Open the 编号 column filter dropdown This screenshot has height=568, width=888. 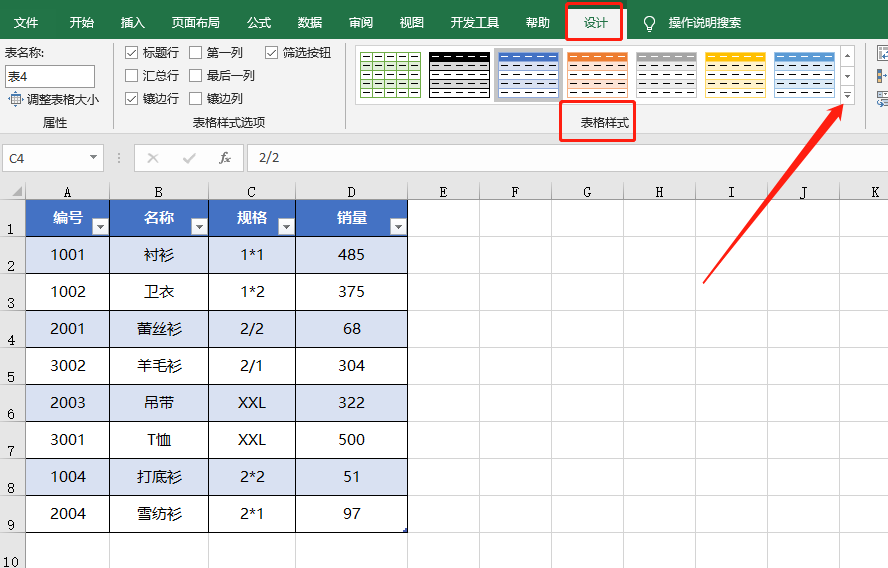(x=100, y=227)
